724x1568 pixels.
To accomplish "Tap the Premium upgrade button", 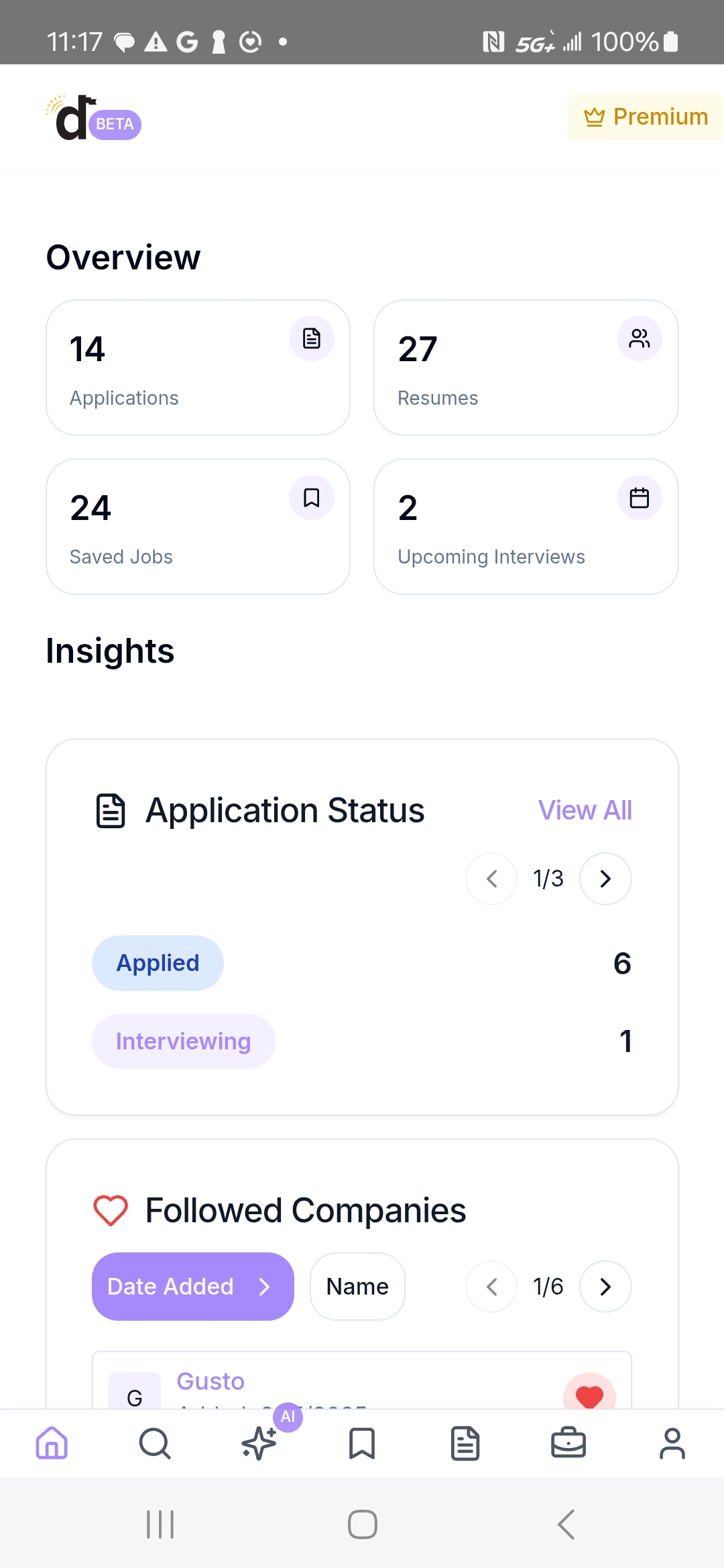I will [644, 117].
